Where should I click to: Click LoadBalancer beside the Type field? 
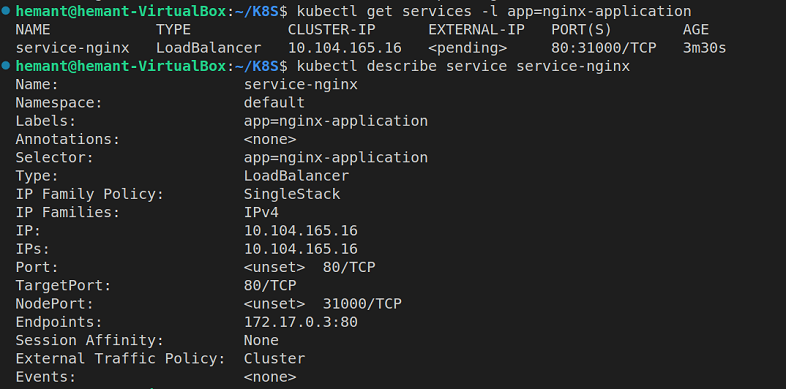pos(296,176)
